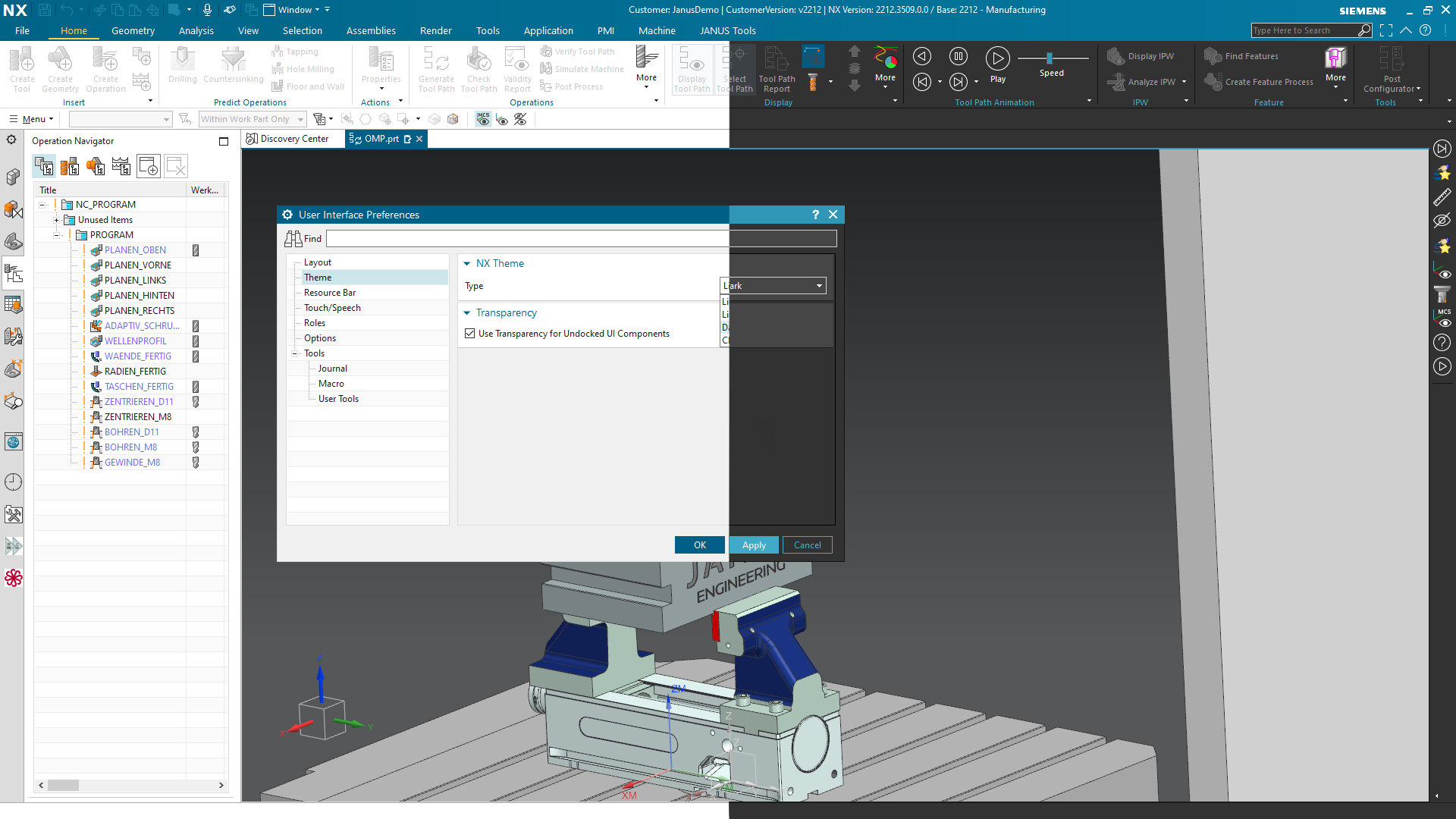Click the Tool Path Report icon

point(777,59)
